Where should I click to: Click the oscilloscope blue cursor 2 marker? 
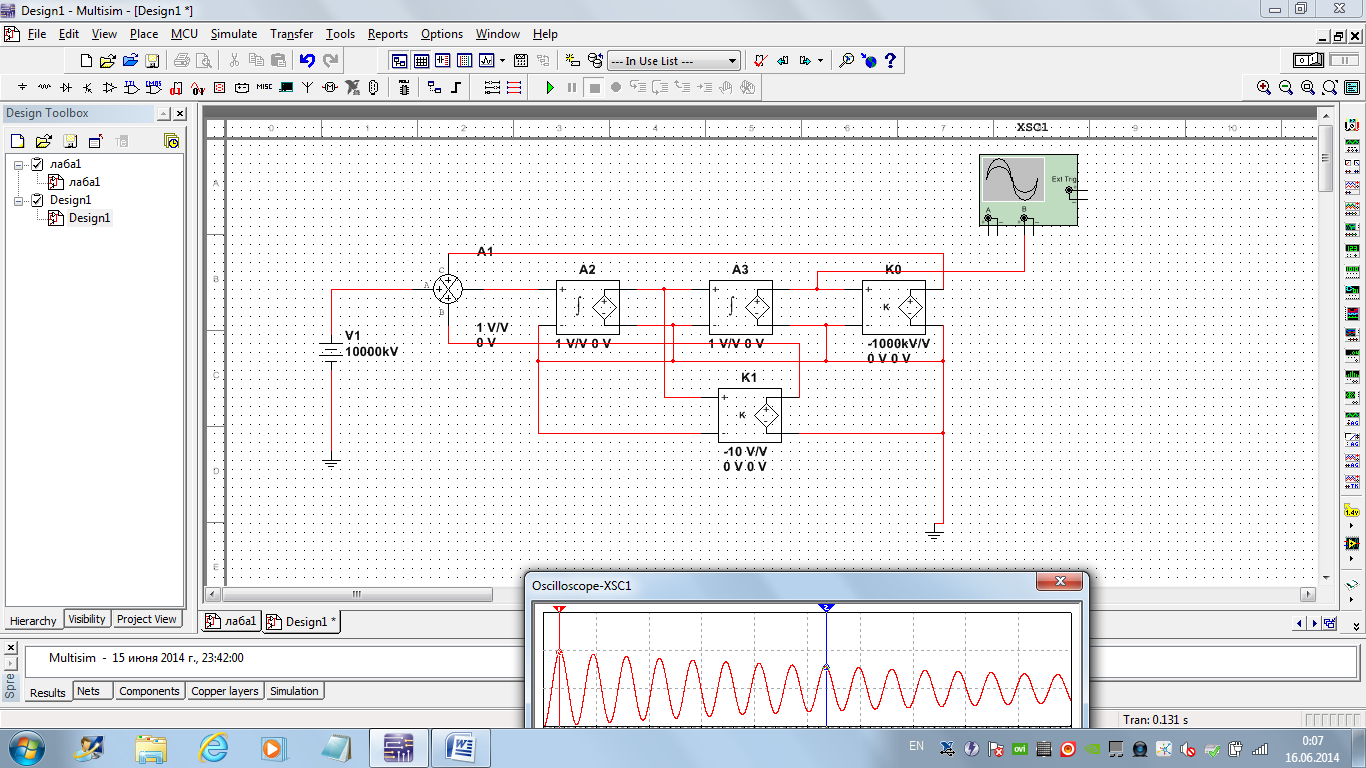(826, 608)
